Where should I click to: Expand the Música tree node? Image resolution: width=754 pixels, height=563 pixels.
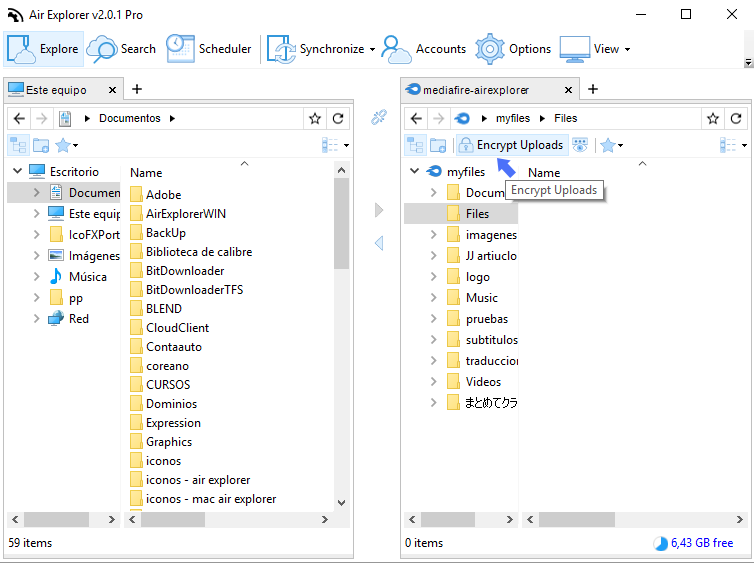(36, 276)
